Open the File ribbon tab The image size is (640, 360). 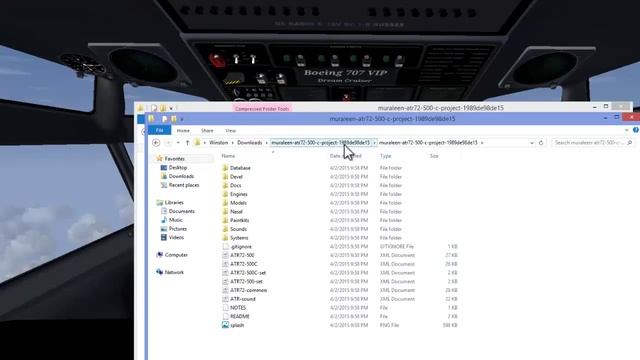(160, 130)
